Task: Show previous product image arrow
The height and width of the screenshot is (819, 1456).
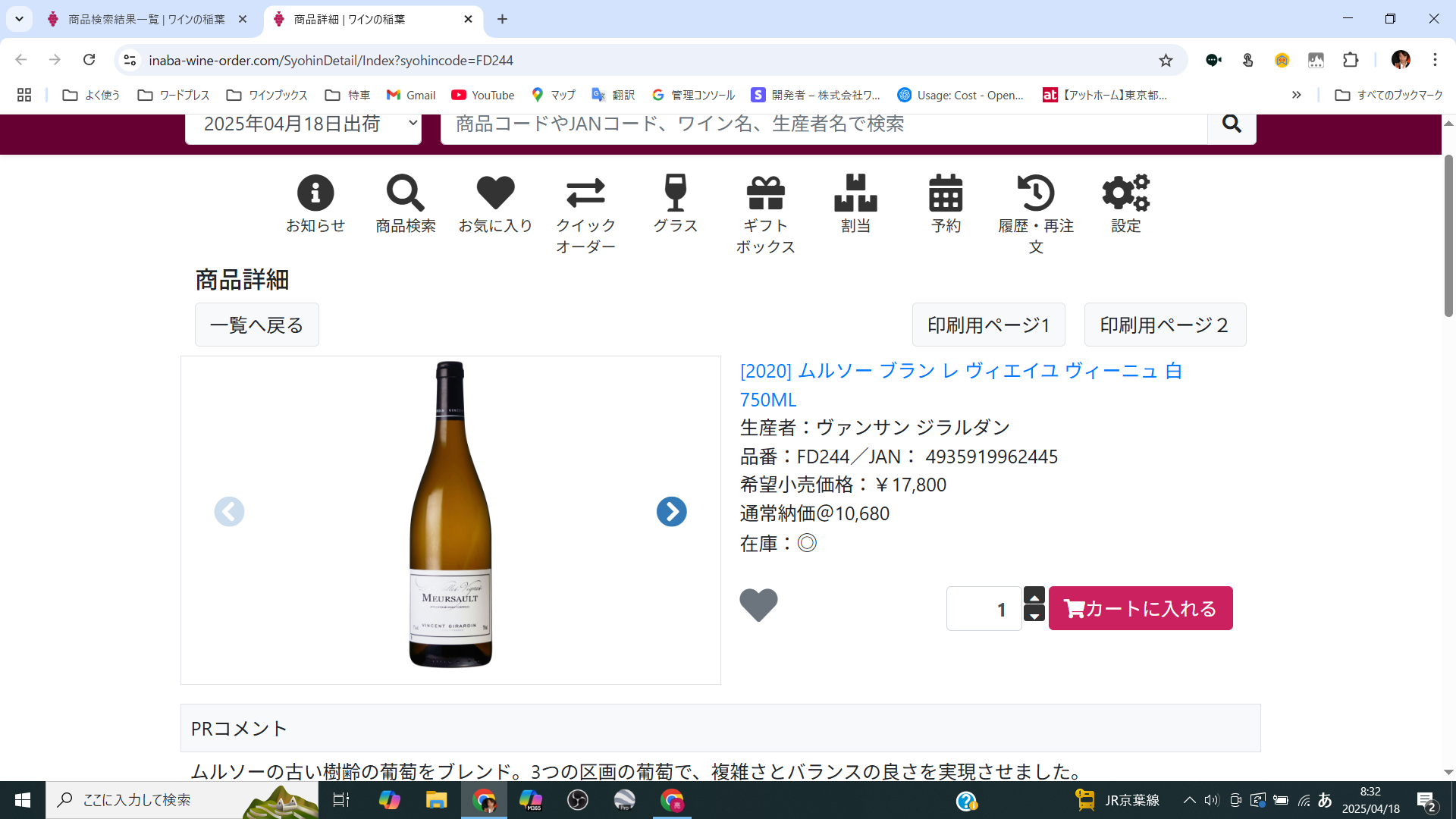Action: pos(229,512)
